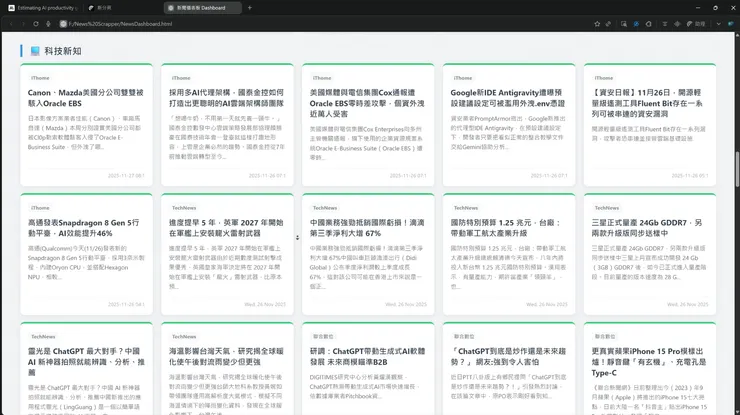This screenshot has height=415, width=740.
Task: Open the 三星正式量產 24Gb GDDR7 article
Action: pos(647,228)
